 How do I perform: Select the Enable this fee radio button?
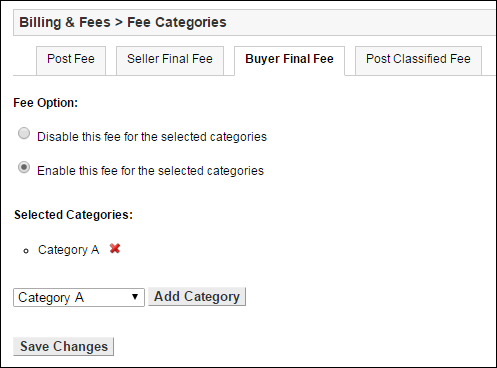click(24, 167)
